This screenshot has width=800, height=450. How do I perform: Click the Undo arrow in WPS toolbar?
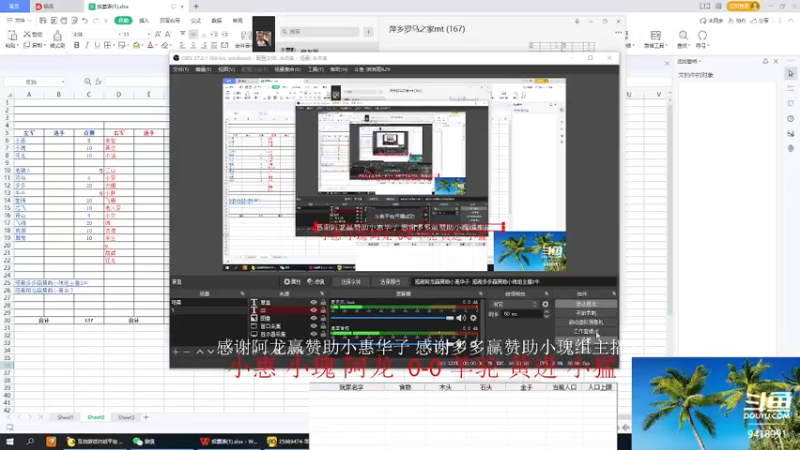tap(85, 20)
